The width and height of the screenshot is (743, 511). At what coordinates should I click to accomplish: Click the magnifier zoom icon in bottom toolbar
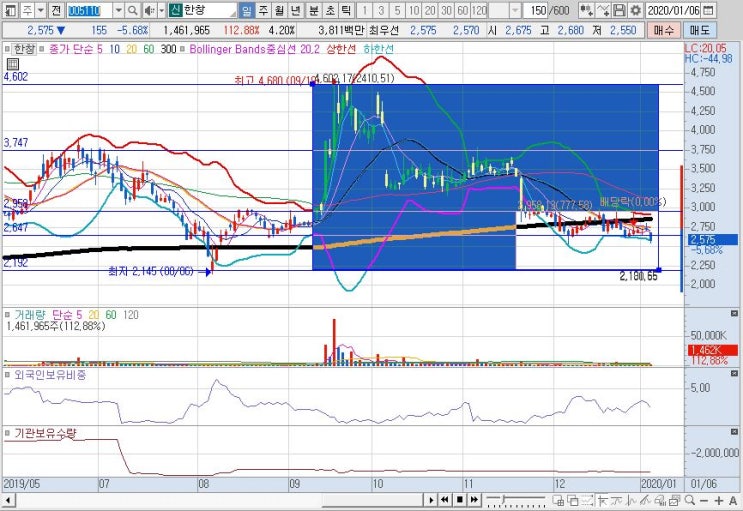[689, 500]
